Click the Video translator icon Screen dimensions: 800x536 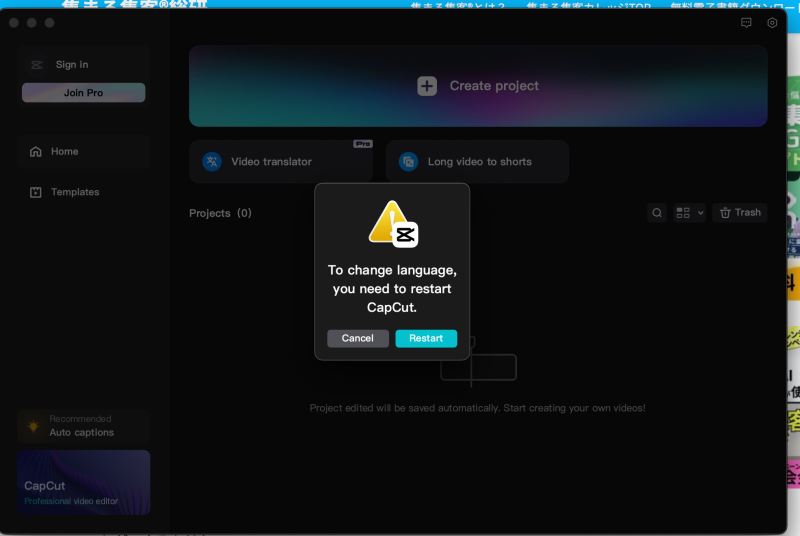[212, 162]
